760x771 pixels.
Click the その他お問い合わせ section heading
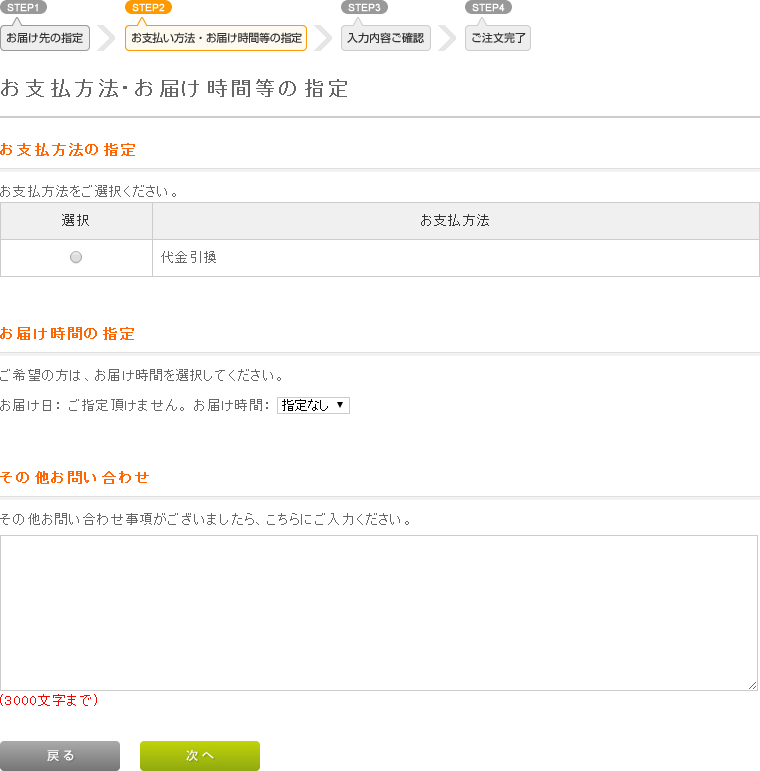(x=75, y=477)
